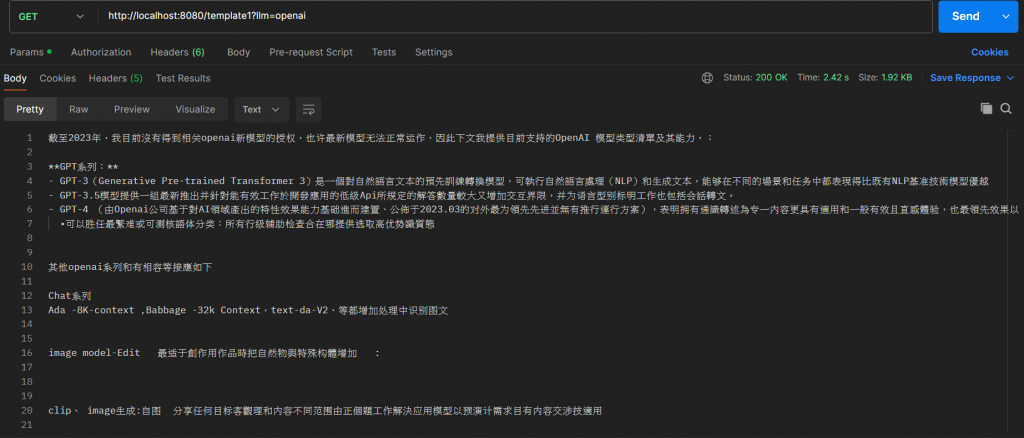Viewport: 1024px width, 438px height.
Task: Click the Status 200 OK text
Action: coord(755,78)
